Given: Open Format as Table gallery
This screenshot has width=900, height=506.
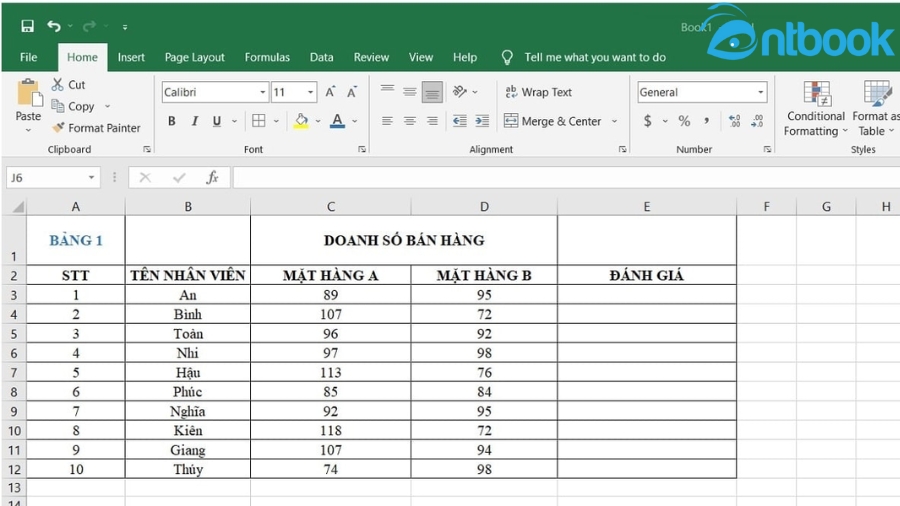Looking at the screenshot, I should coord(876,108).
